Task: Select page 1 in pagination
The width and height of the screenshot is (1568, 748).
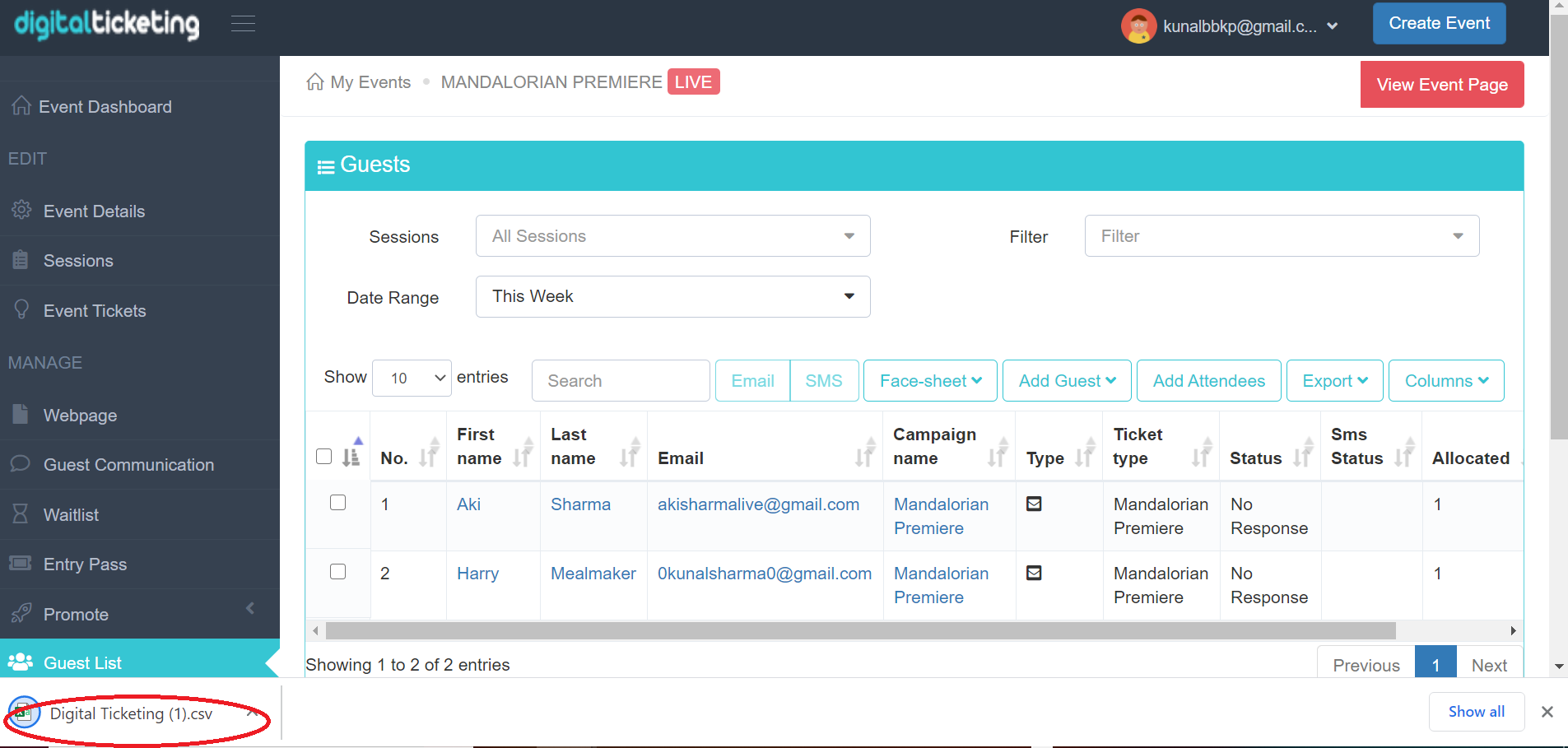Action: click(x=1435, y=663)
